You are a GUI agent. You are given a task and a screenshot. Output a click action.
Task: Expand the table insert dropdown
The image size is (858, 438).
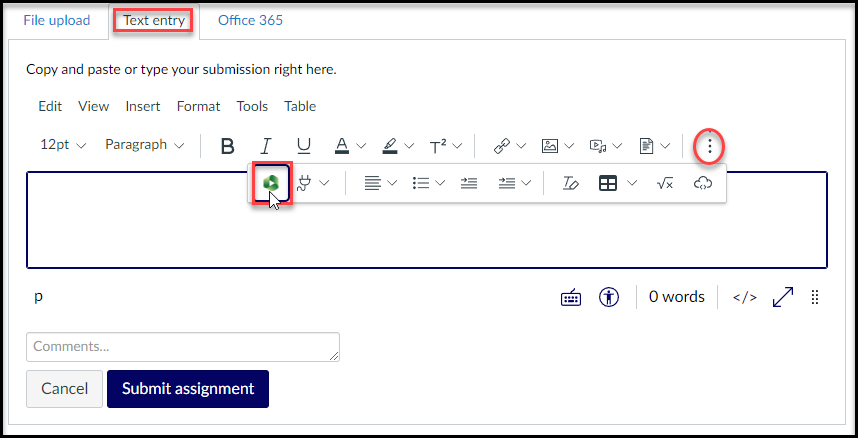coord(633,184)
